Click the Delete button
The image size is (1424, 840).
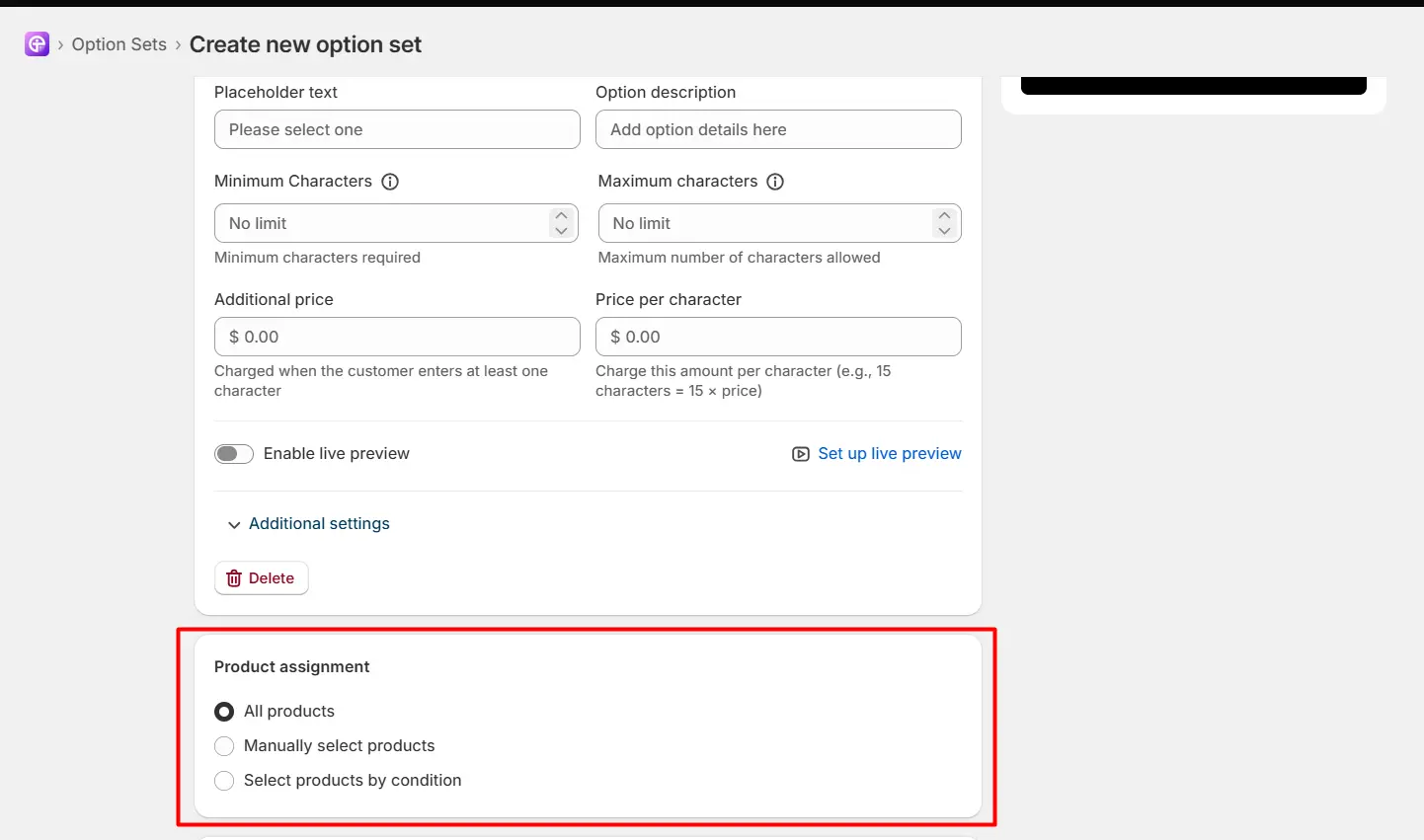coord(262,578)
